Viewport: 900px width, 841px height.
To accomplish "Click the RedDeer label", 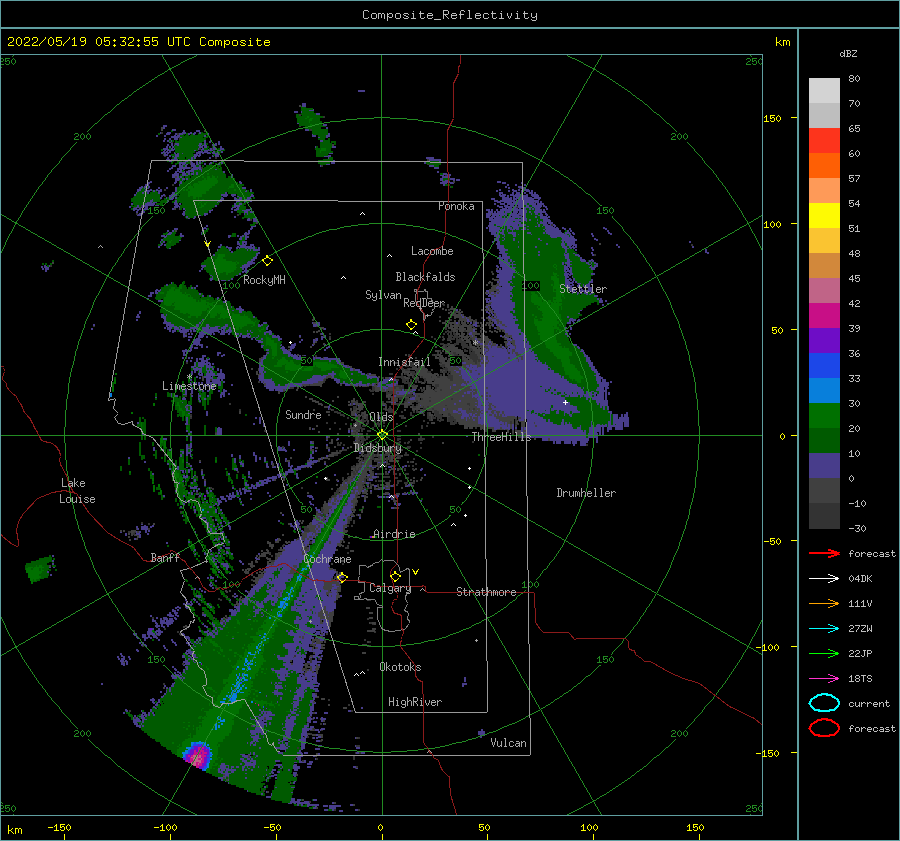I will (x=424, y=303).
